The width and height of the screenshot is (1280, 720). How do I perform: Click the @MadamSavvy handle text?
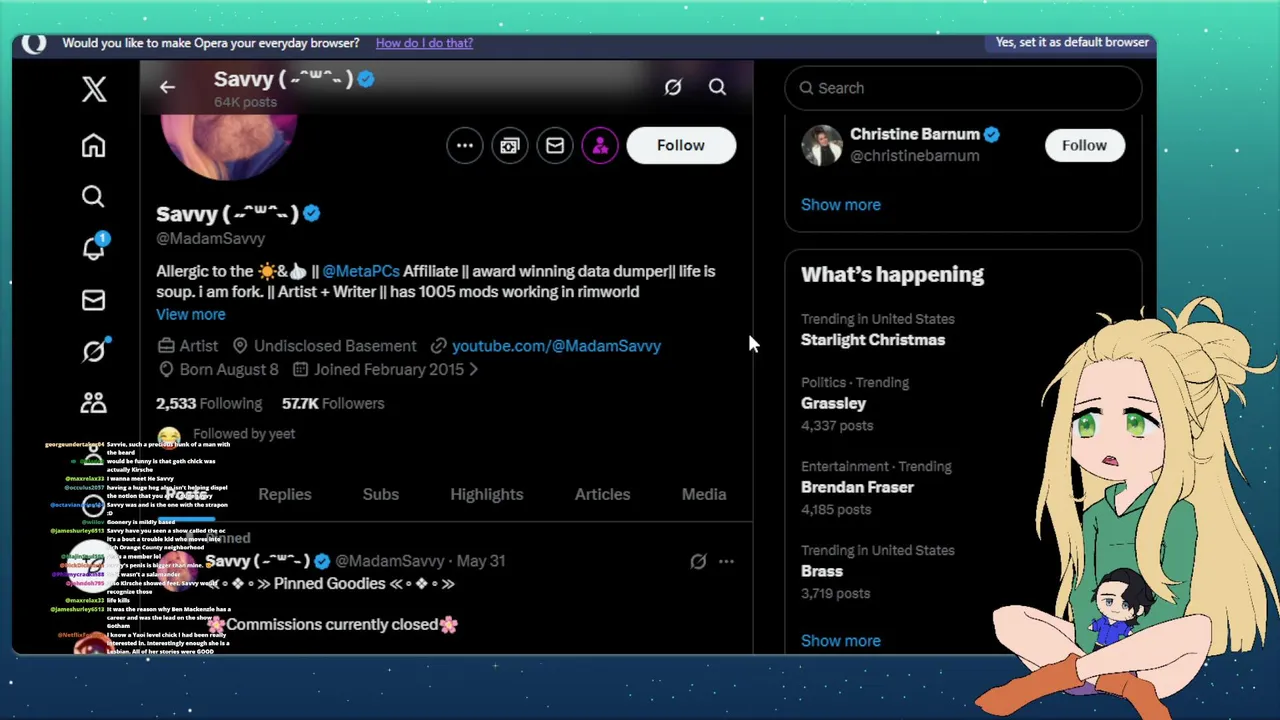click(x=210, y=239)
